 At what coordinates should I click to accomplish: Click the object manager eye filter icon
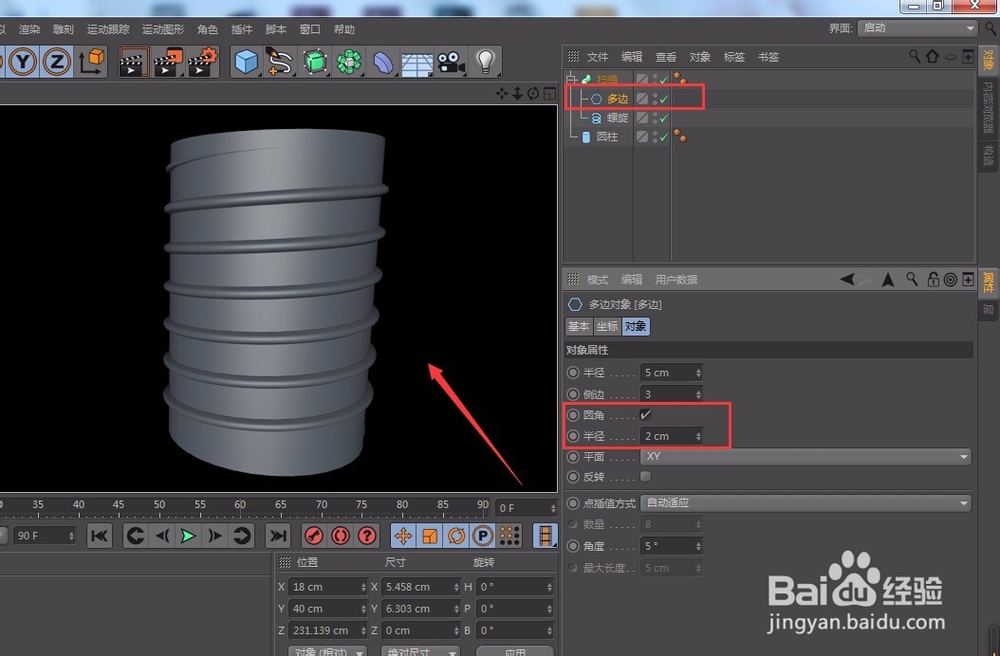950,57
